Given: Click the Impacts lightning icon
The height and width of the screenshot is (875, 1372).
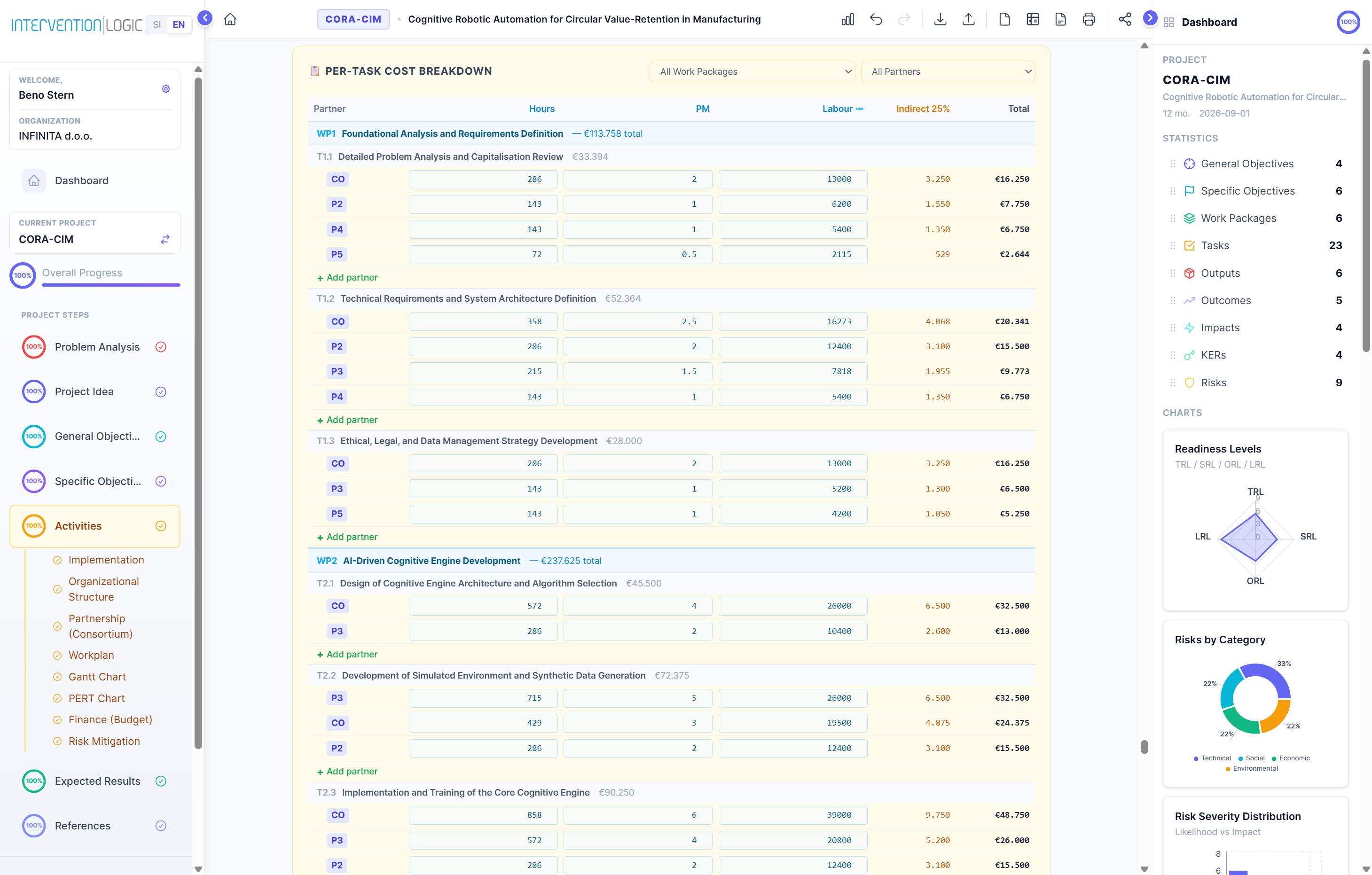Looking at the screenshot, I should [1189, 328].
